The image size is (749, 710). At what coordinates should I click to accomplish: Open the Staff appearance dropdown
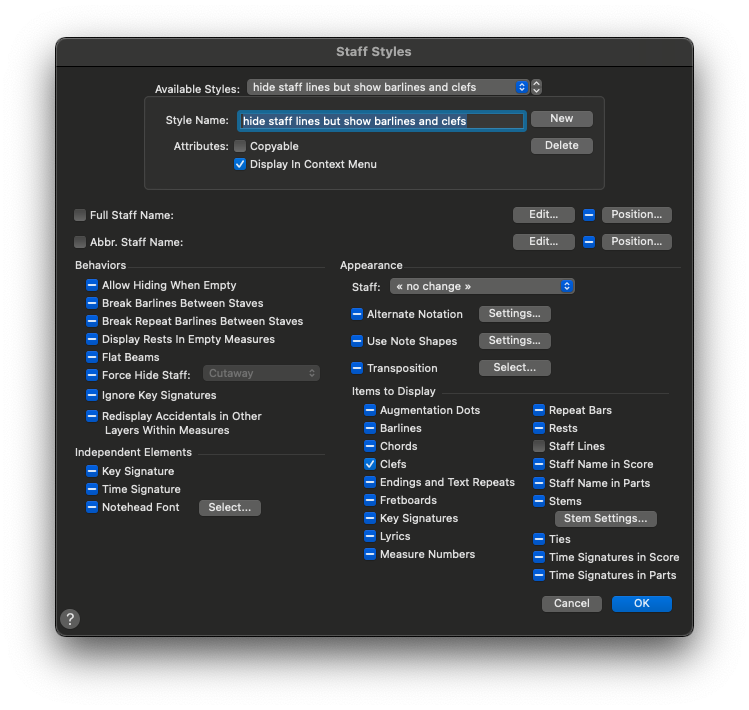click(x=482, y=286)
